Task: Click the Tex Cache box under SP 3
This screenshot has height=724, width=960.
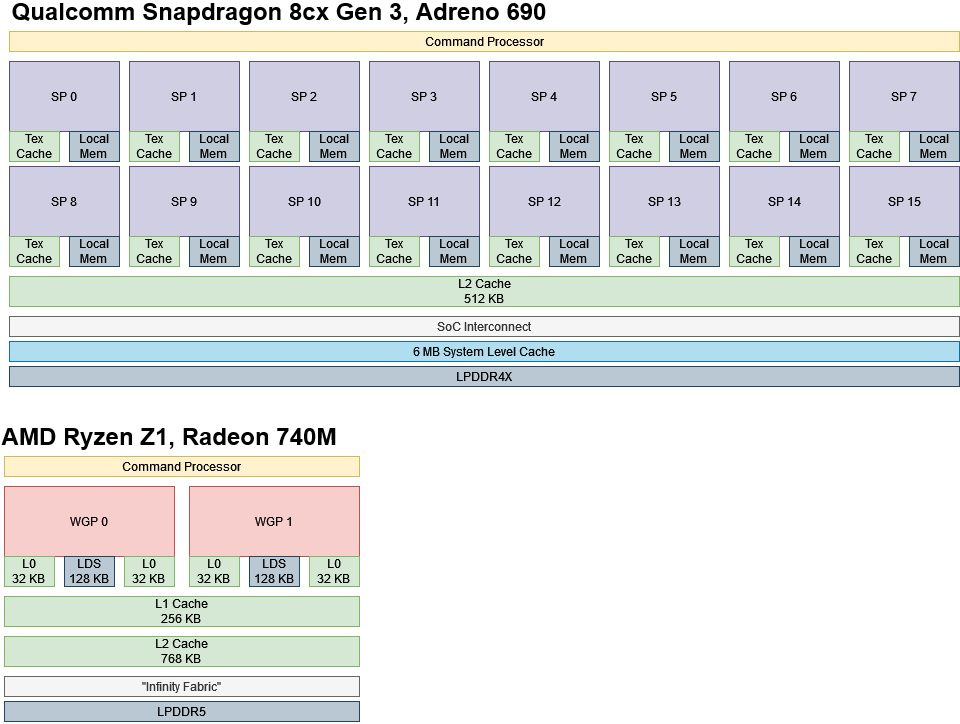Action: coord(394,146)
